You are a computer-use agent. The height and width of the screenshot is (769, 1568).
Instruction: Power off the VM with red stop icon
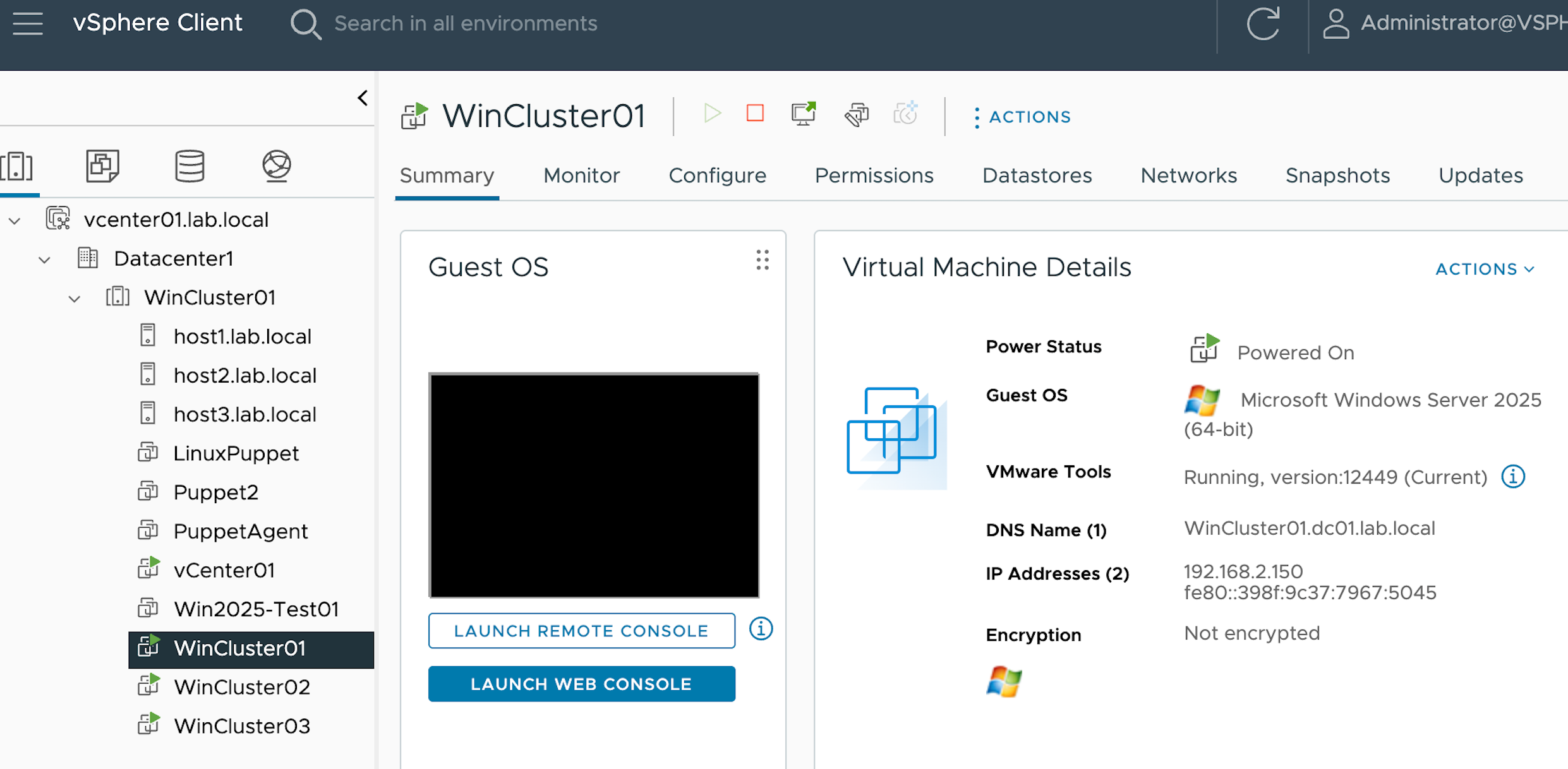[x=755, y=114]
